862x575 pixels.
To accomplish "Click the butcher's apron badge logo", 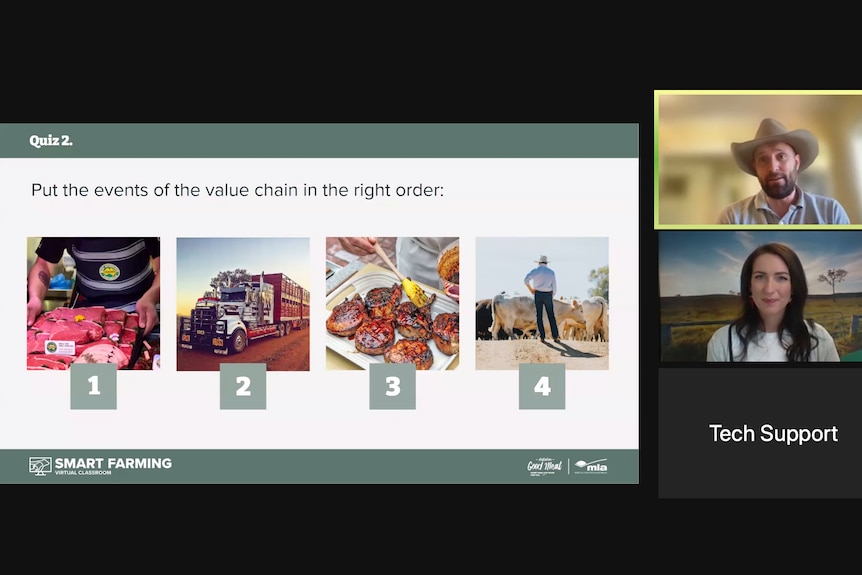I will pos(109,271).
